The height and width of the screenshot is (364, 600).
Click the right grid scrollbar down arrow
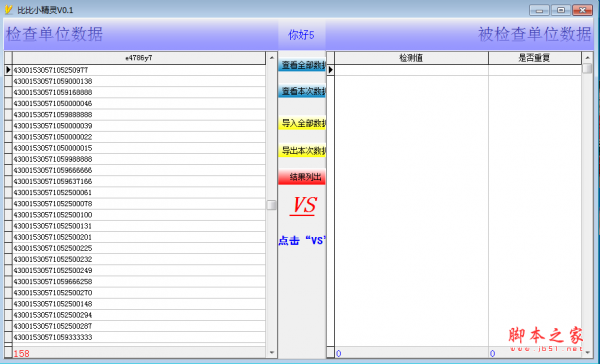tap(587, 353)
